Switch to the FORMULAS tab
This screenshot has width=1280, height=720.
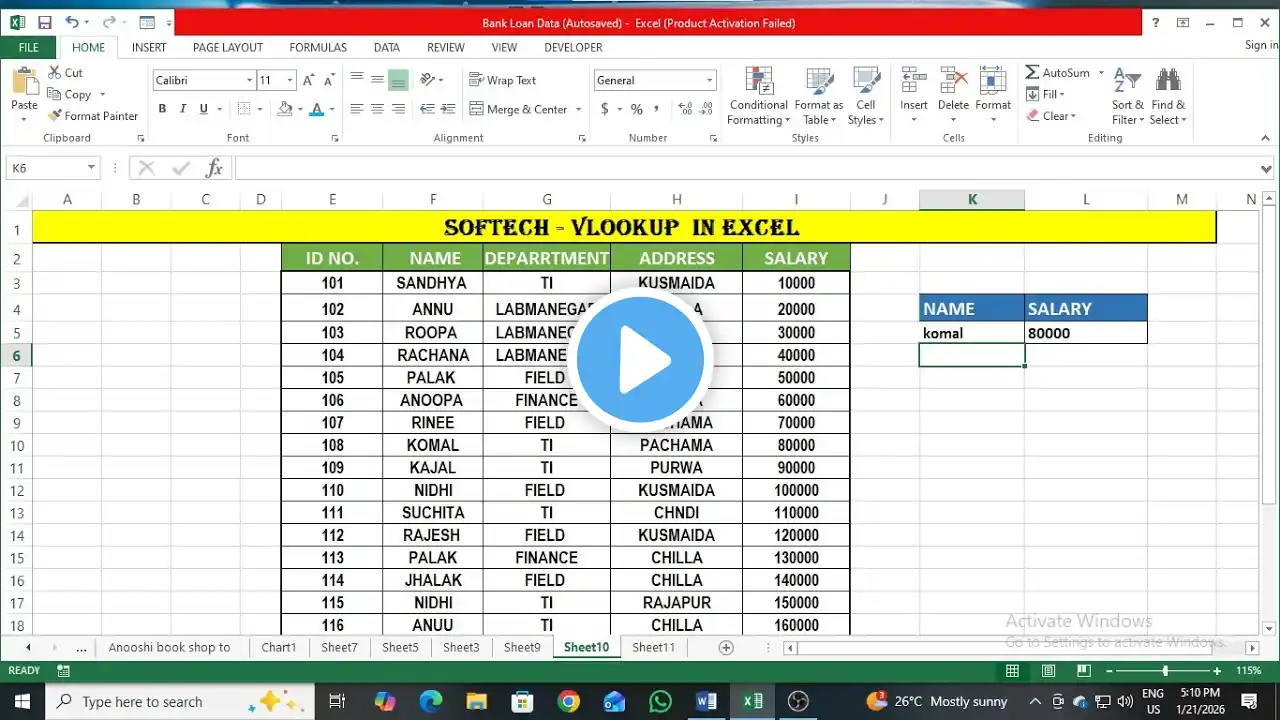tap(318, 47)
